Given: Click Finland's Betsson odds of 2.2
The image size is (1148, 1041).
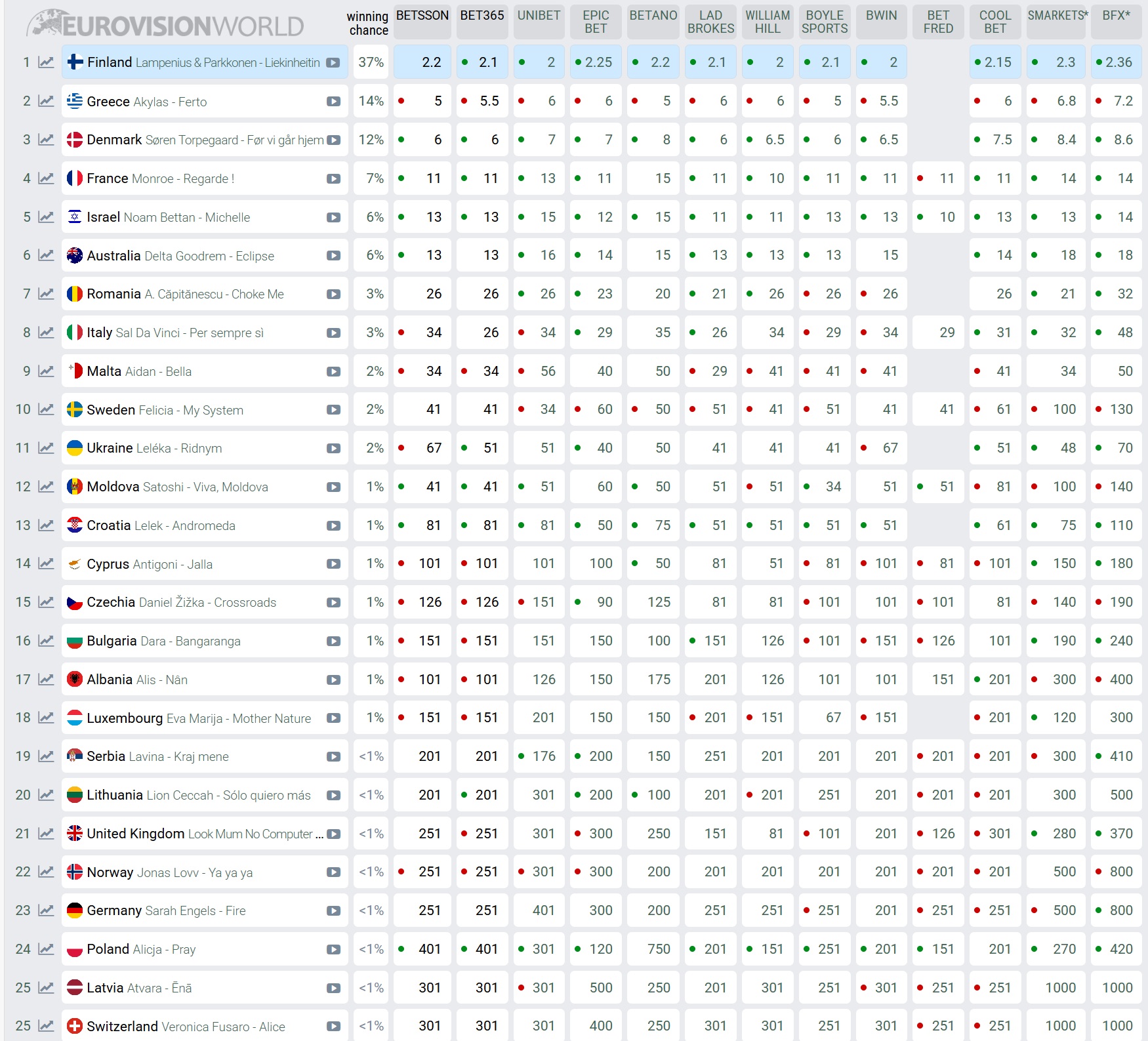Looking at the screenshot, I should click(422, 62).
